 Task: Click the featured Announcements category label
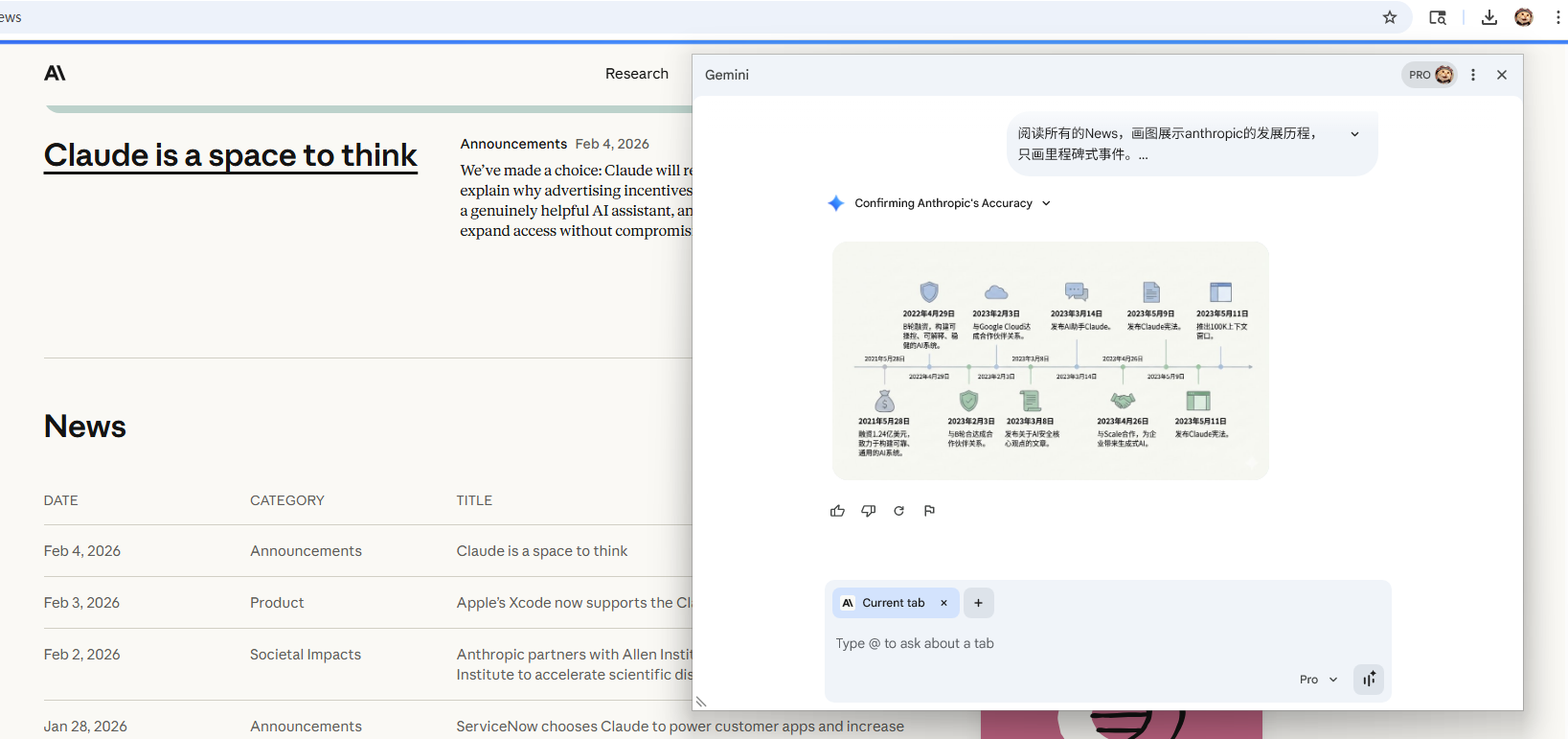[x=513, y=144]
